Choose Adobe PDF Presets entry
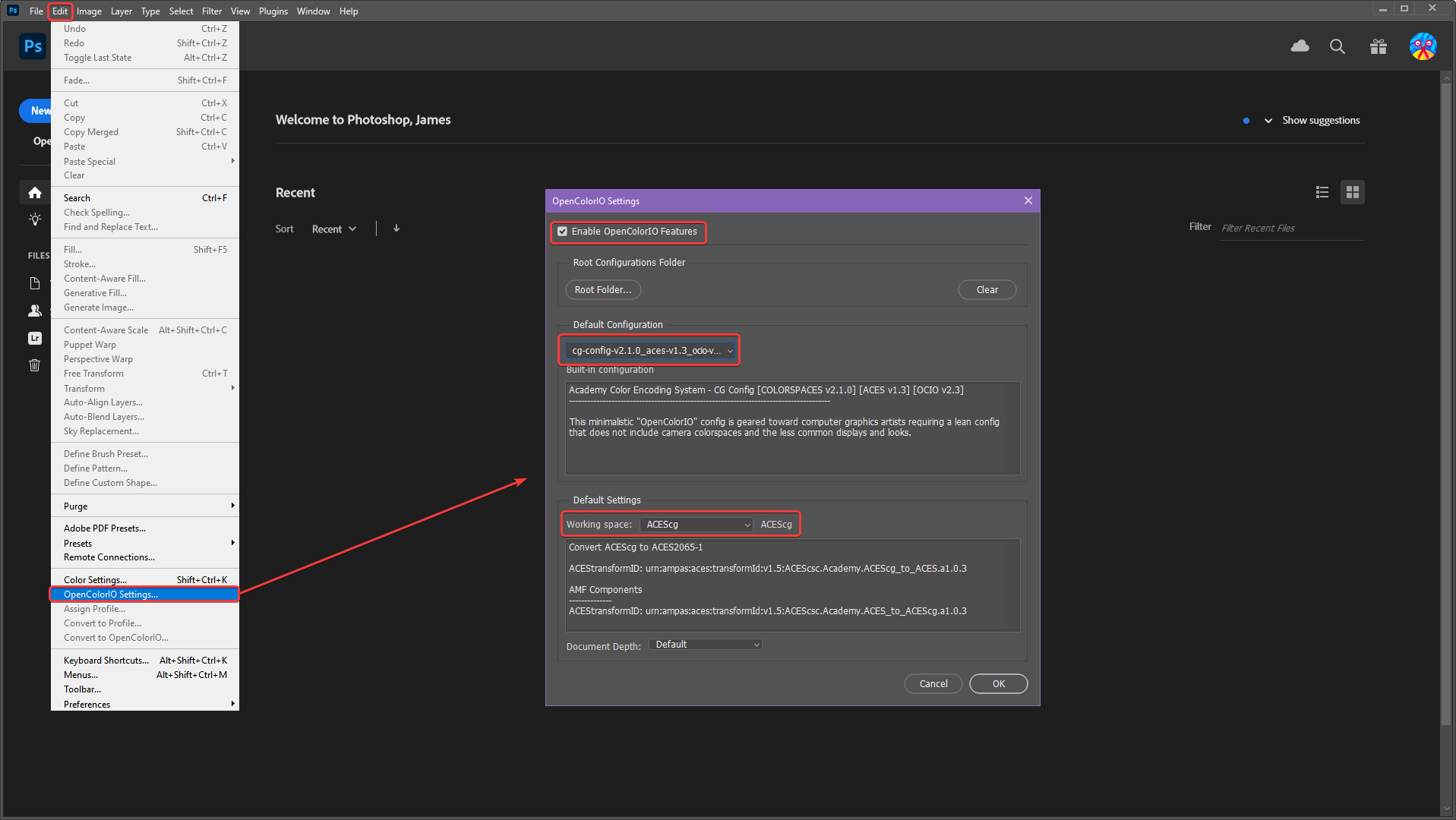Image resolution: width=1456 pixels, height=820 pixels. 144,528
